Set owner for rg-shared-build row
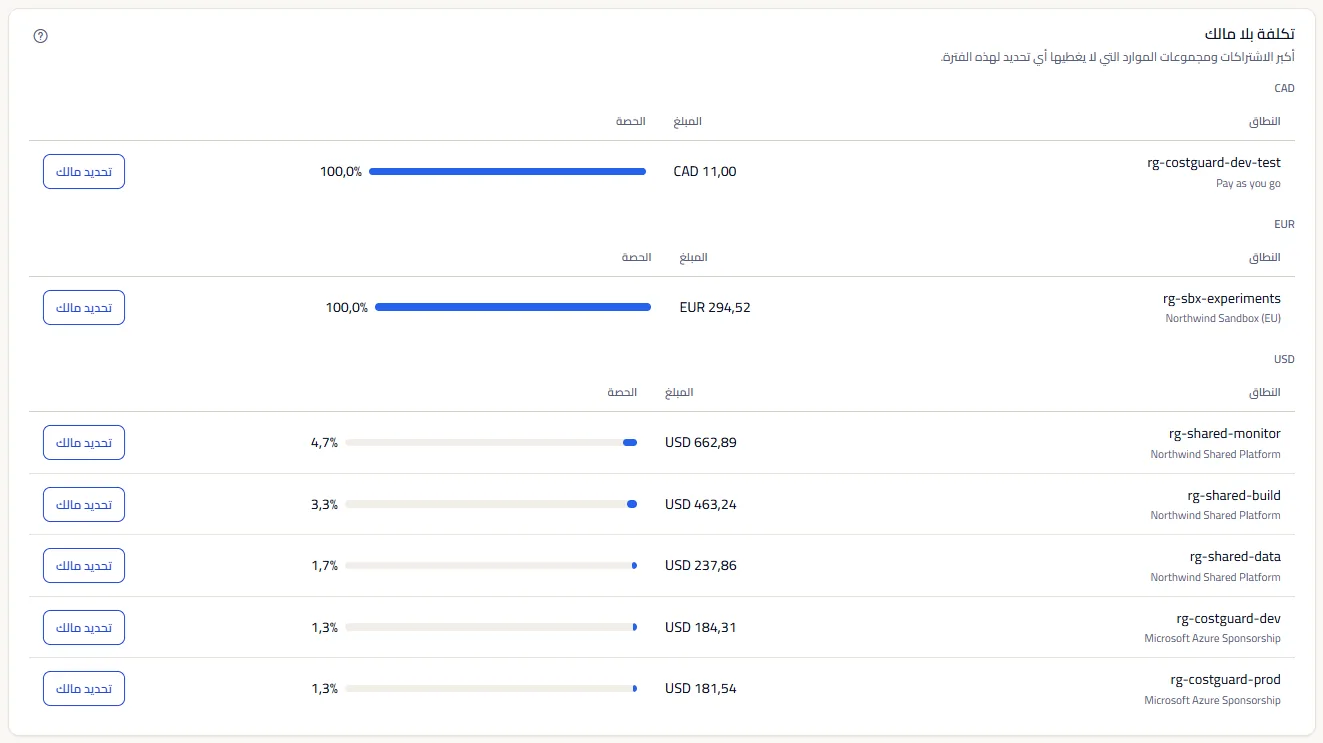This screenshot has width=1323, height=743. [84, 504]
